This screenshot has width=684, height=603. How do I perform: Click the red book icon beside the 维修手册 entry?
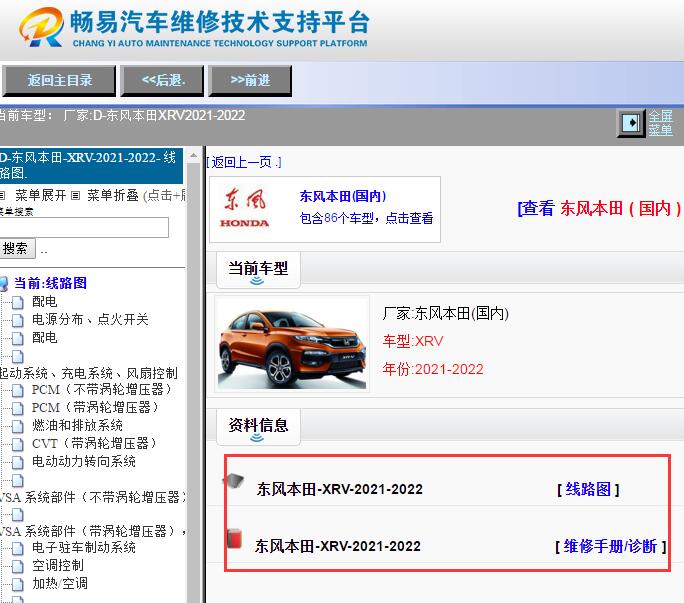234,541
